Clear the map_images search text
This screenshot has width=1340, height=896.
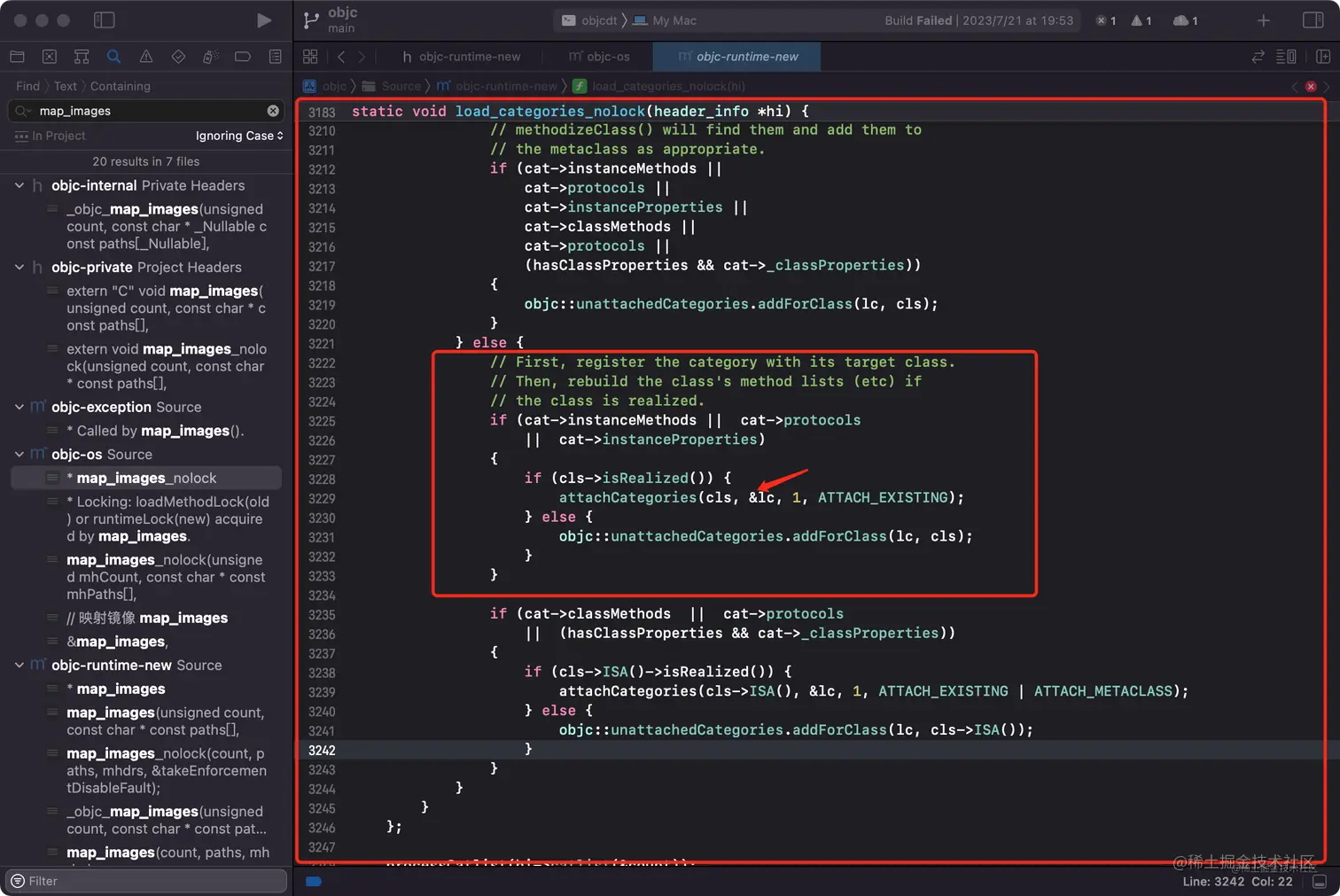pos(273,111)
